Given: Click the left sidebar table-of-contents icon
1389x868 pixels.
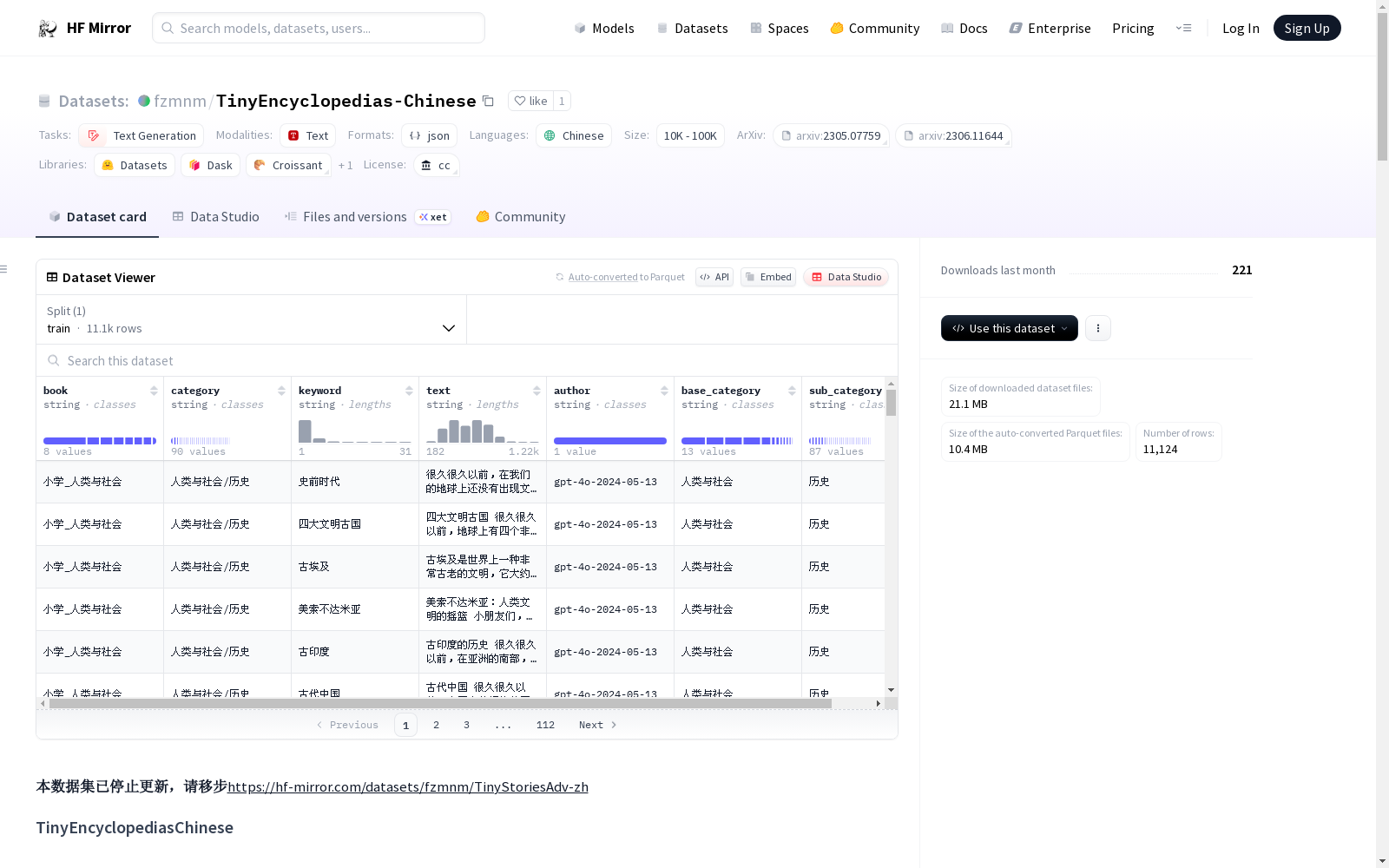Looking at the screenshot, I should click(4, 269).
